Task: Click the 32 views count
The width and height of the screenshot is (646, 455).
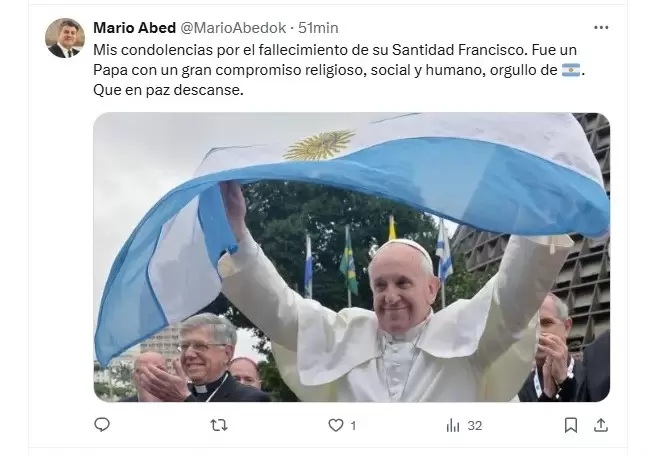Action: [475, 425]
